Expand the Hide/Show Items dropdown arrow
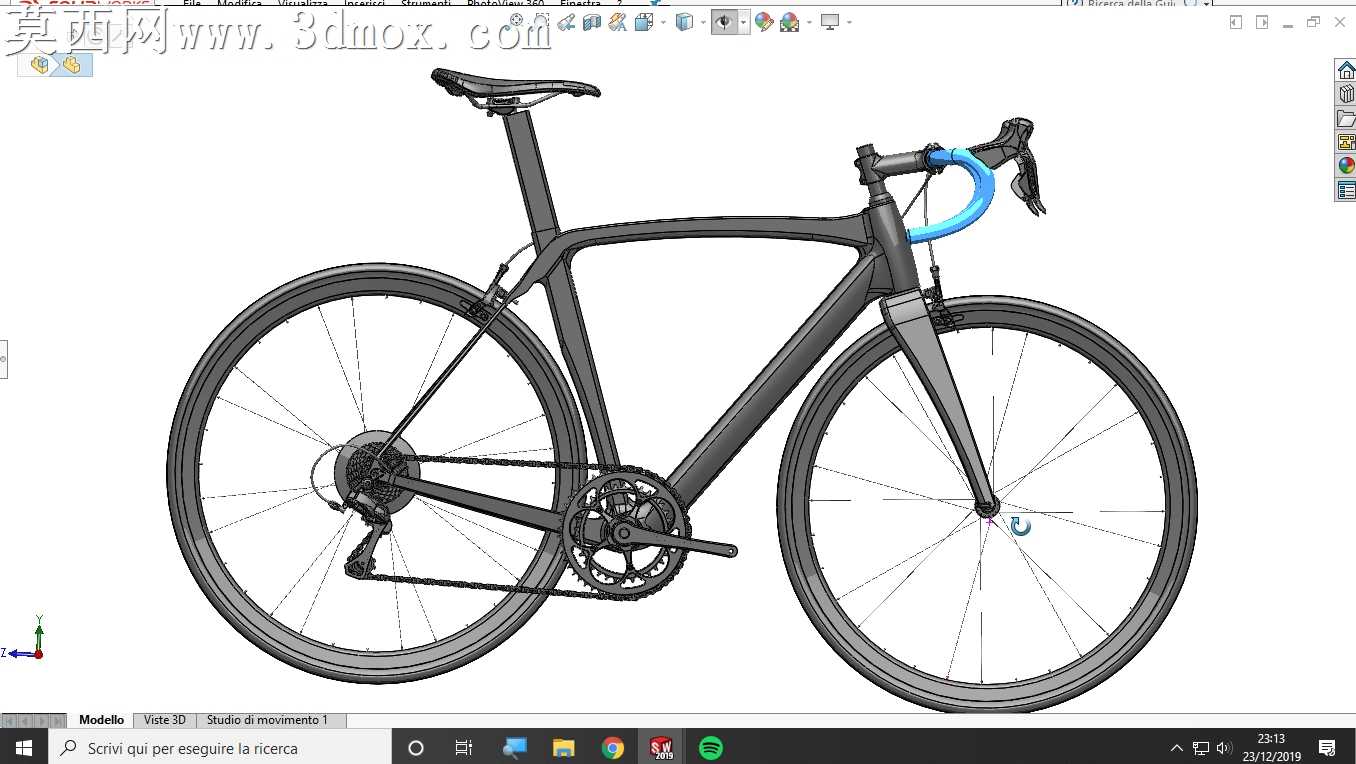1356x764 pixels. (743, 22)
